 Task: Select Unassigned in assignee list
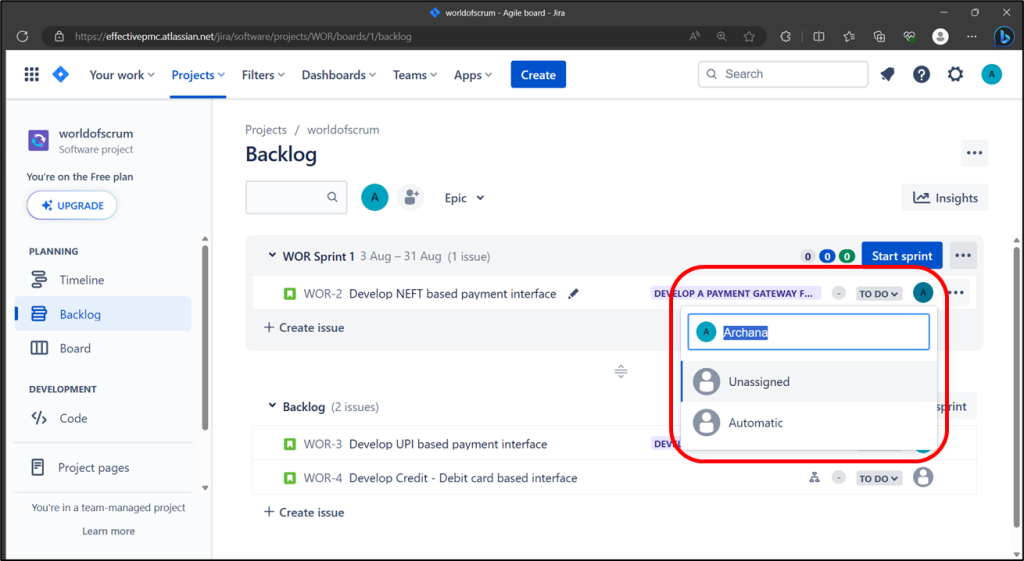coord(808,381)
